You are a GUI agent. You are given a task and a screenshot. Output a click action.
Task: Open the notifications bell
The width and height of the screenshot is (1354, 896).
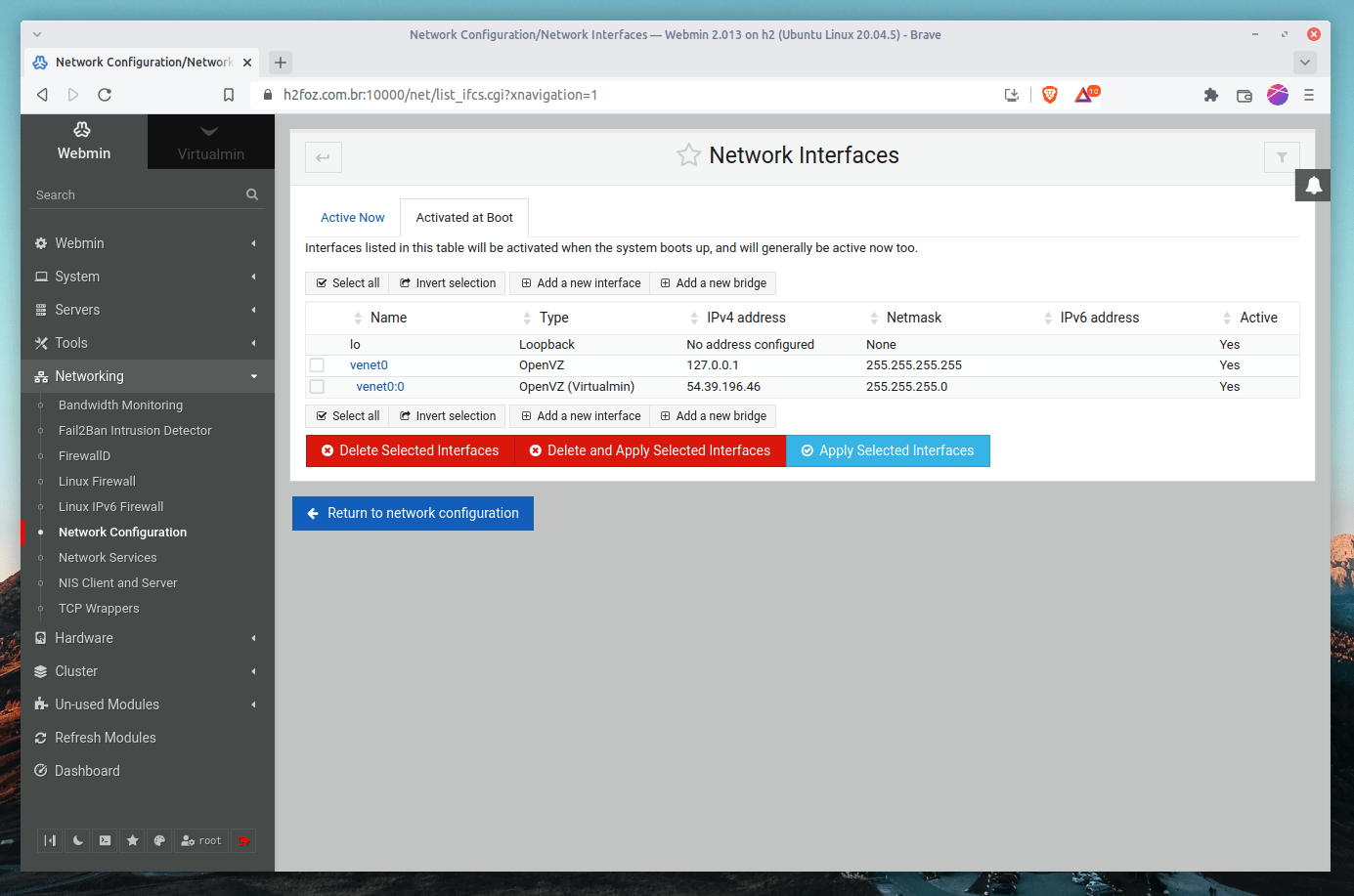click(x=1313, y=185)
